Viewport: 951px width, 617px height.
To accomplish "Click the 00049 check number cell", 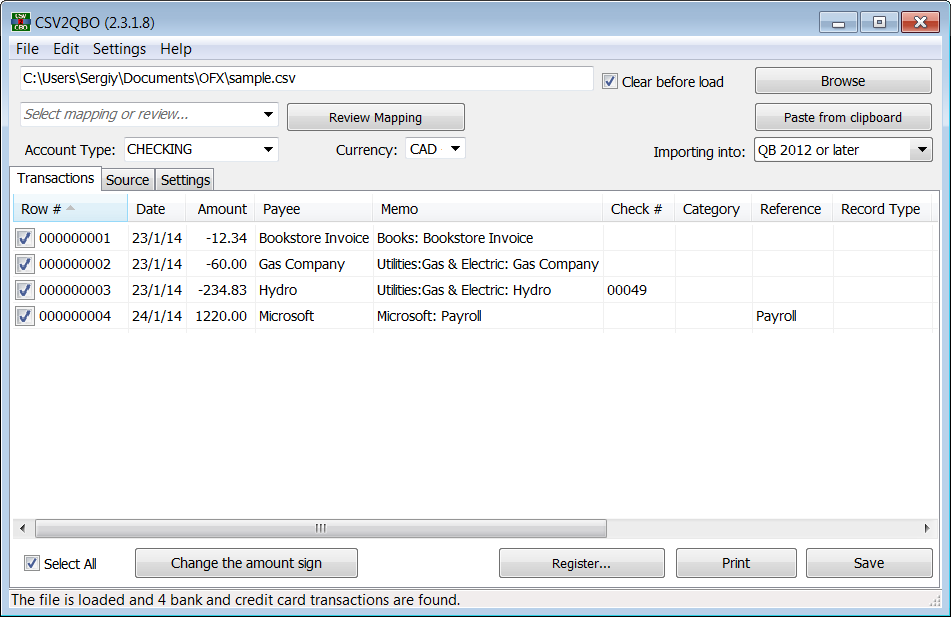I will point(639,290).
